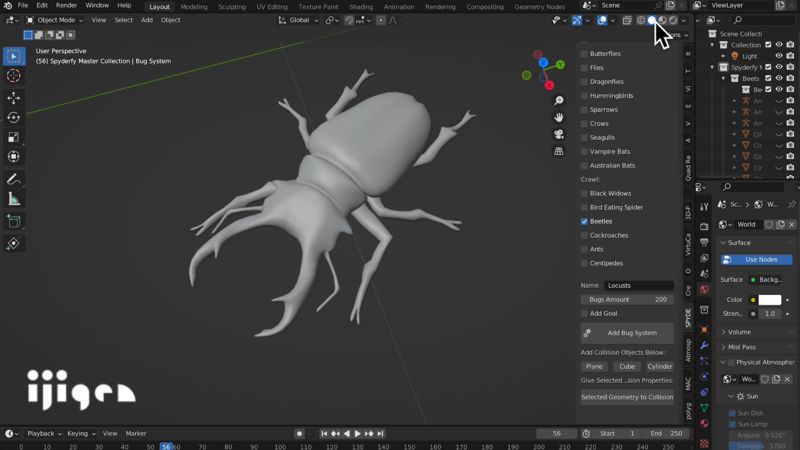The height and width of the screenshot is (450, 800).
Task: Uncheck the Beetles checkbox
Action: pos(584,221)
